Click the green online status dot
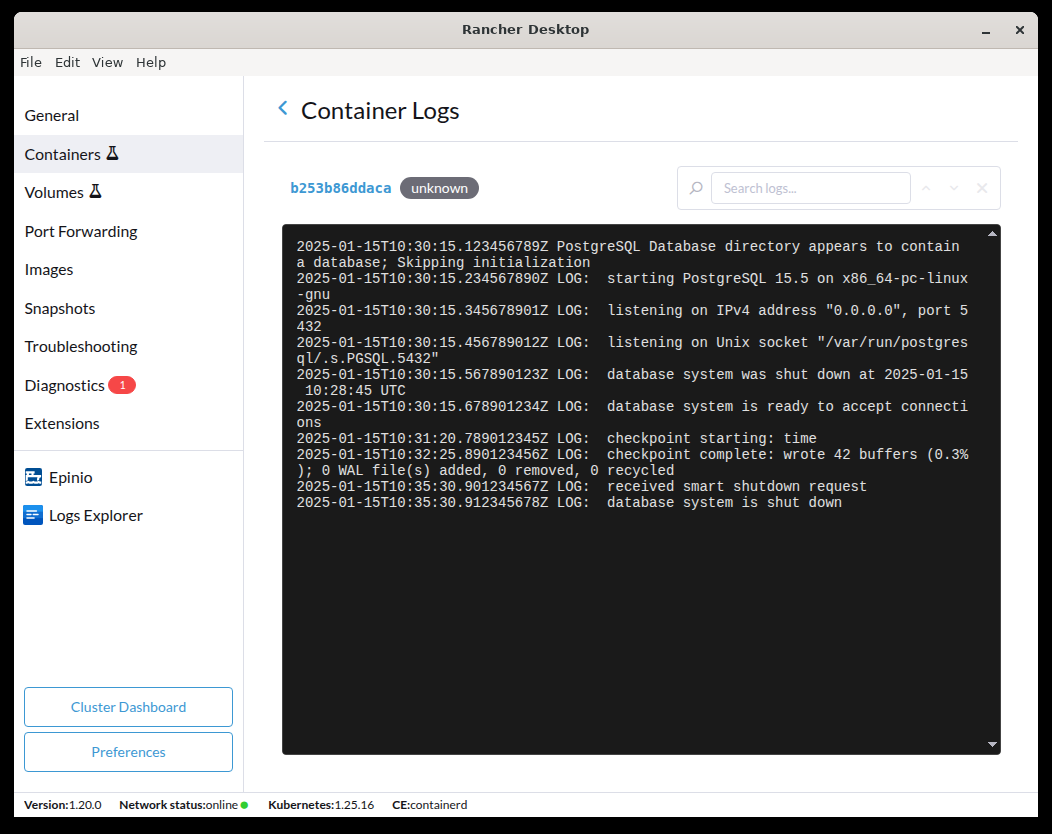This screenshot has width=1052, height=834. click(x=242, y=804)
